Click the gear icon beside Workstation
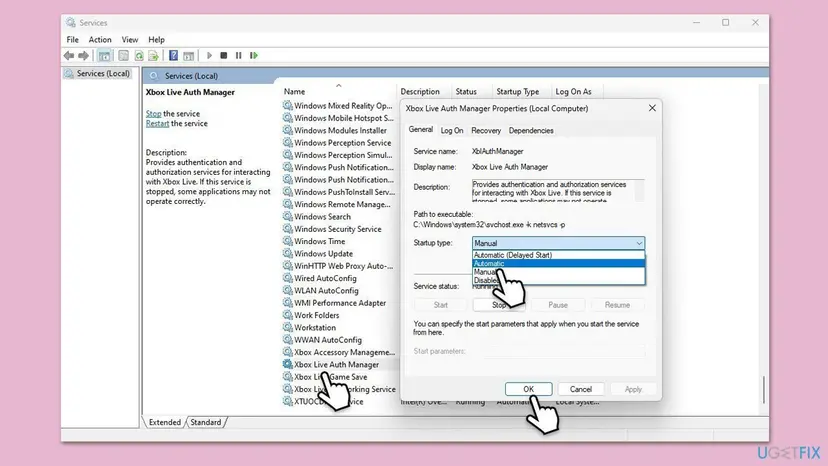This screenshot has height=466, width=828. point(287,327)
